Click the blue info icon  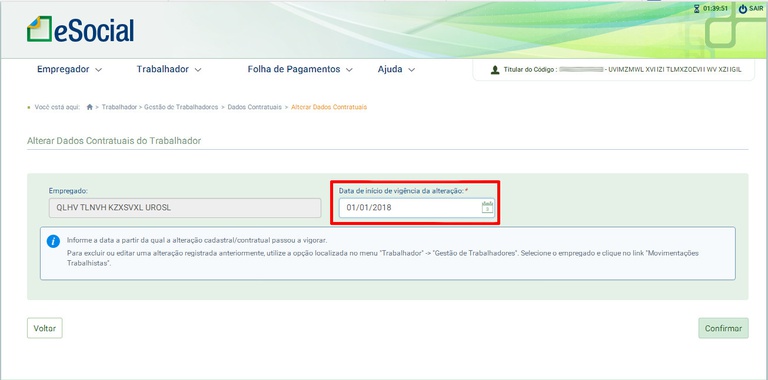pos(53,241)
